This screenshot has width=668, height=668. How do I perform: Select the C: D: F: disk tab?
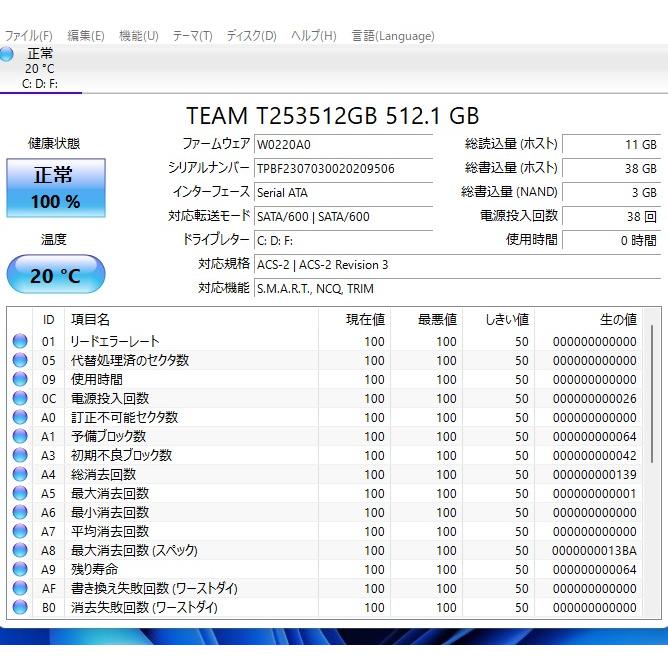pos(40,84)
